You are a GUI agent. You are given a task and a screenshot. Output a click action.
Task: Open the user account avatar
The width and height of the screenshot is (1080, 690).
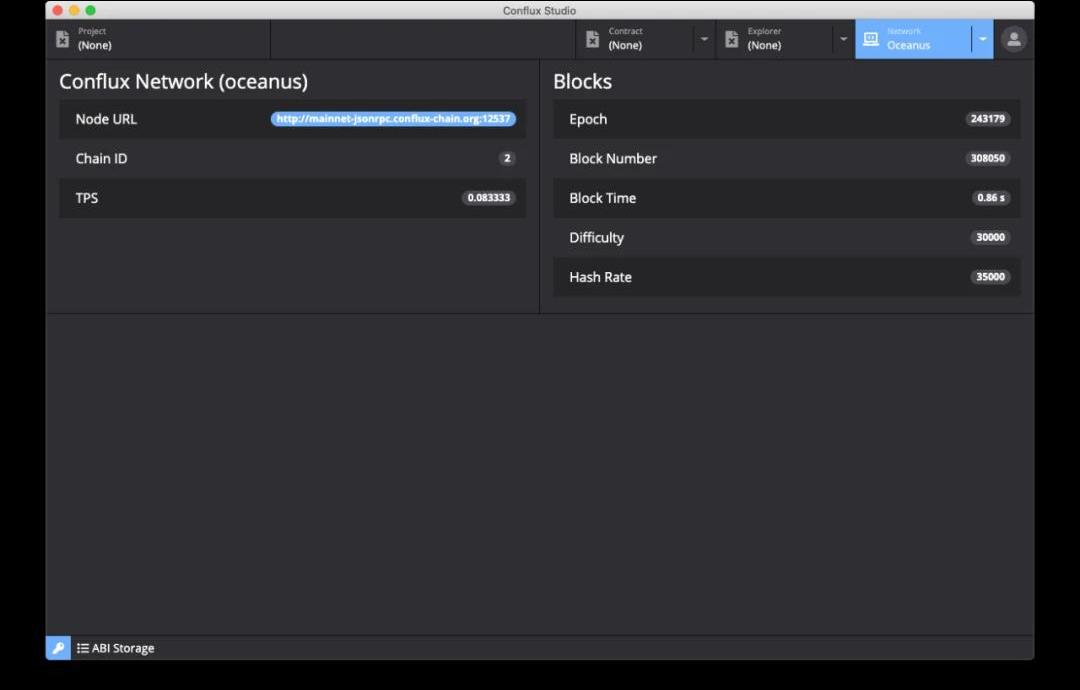[1014, 39]
